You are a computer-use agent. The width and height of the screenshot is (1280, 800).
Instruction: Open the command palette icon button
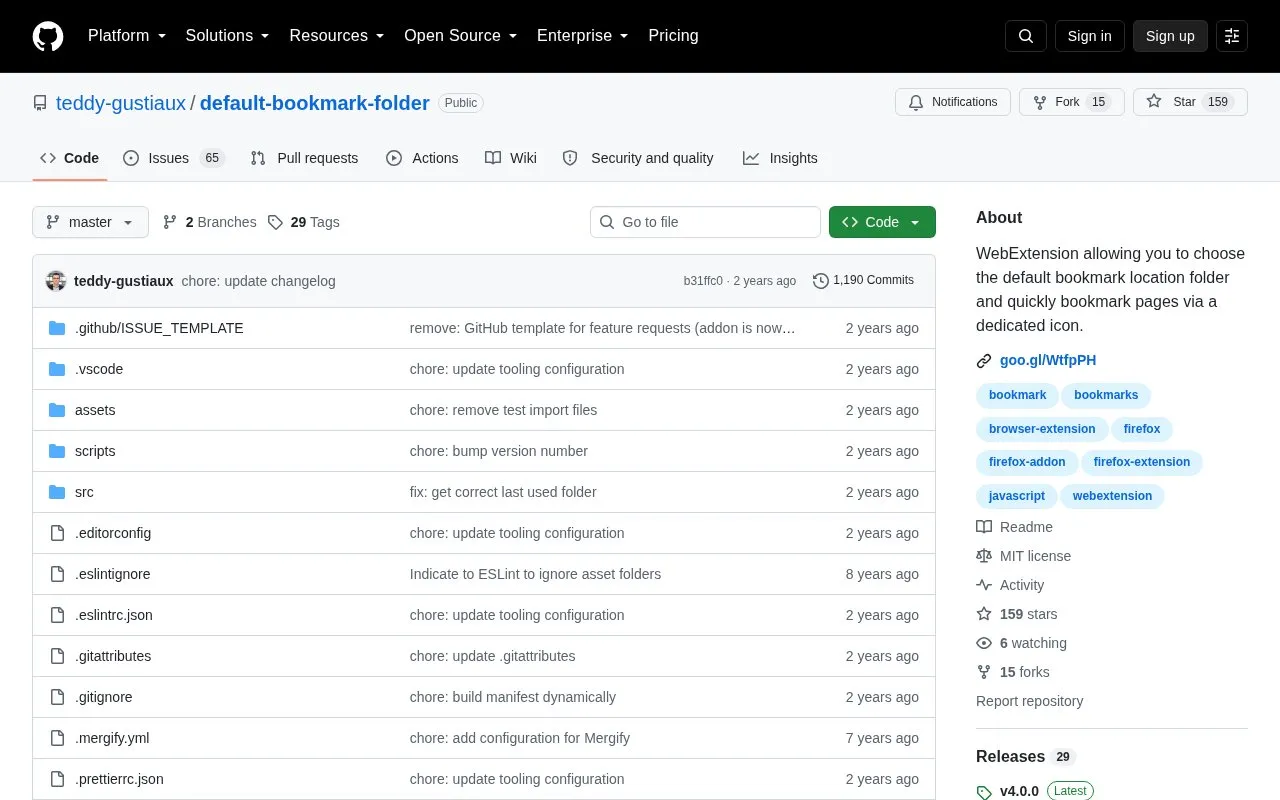tap(1232, 36)
